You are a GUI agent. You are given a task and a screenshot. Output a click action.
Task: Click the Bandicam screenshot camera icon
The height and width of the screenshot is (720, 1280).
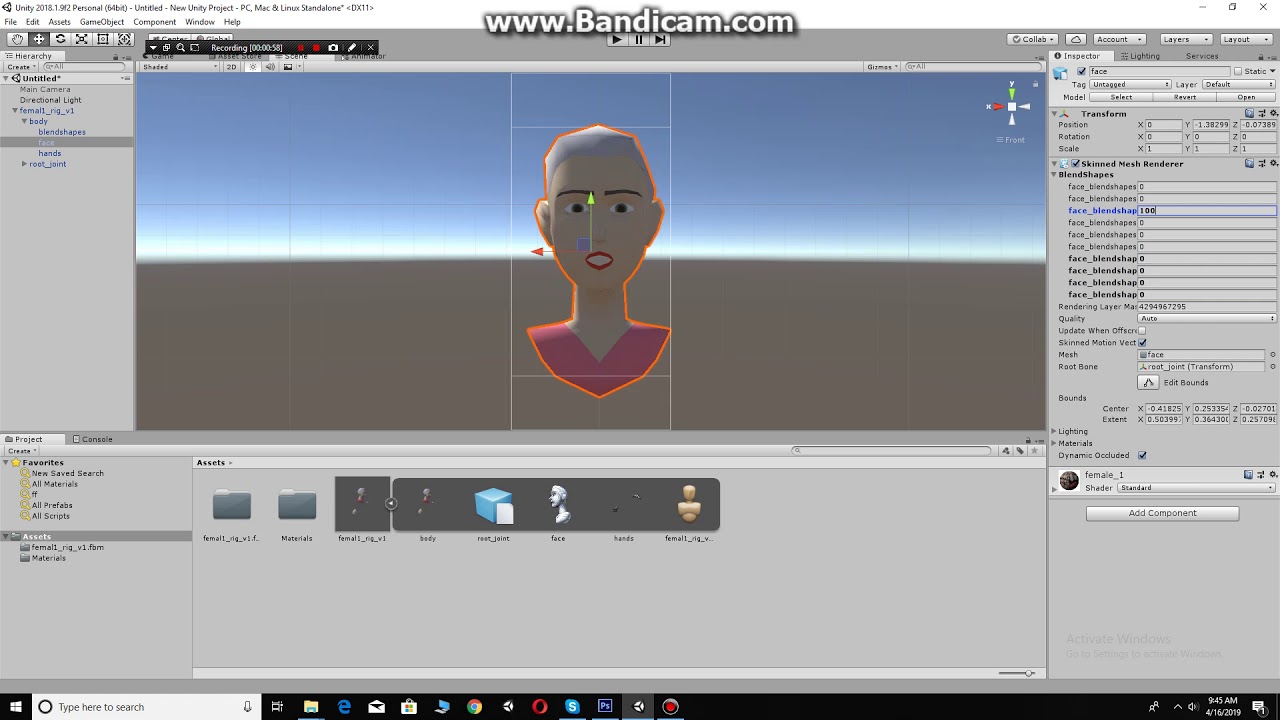pos(333,48)
